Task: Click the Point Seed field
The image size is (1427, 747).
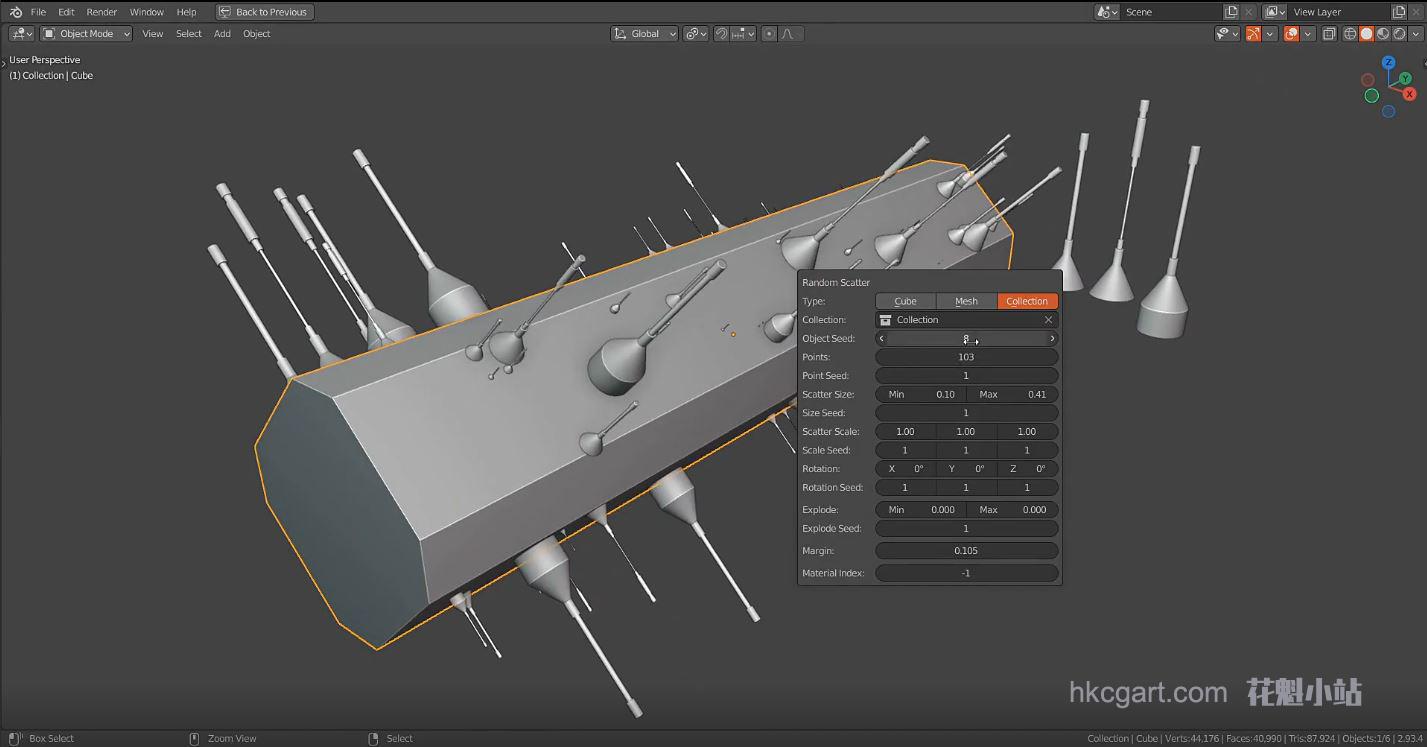Action: [x=966, y=376]
